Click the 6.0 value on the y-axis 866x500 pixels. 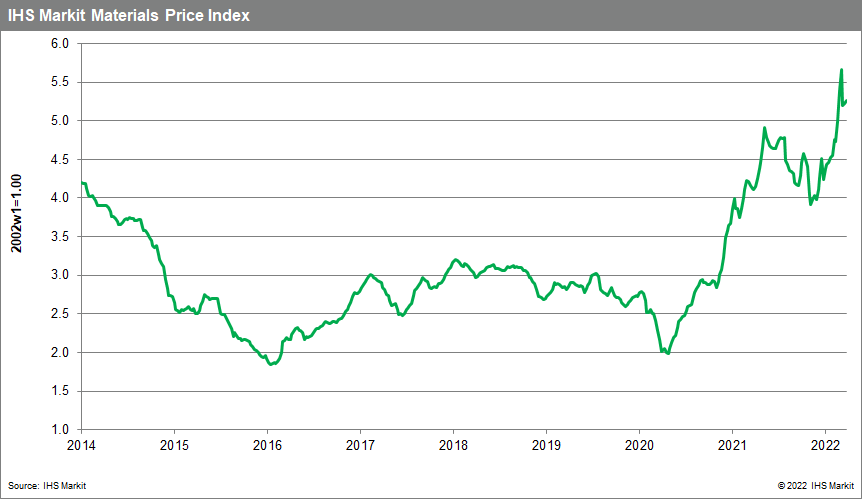pos(59,44)
